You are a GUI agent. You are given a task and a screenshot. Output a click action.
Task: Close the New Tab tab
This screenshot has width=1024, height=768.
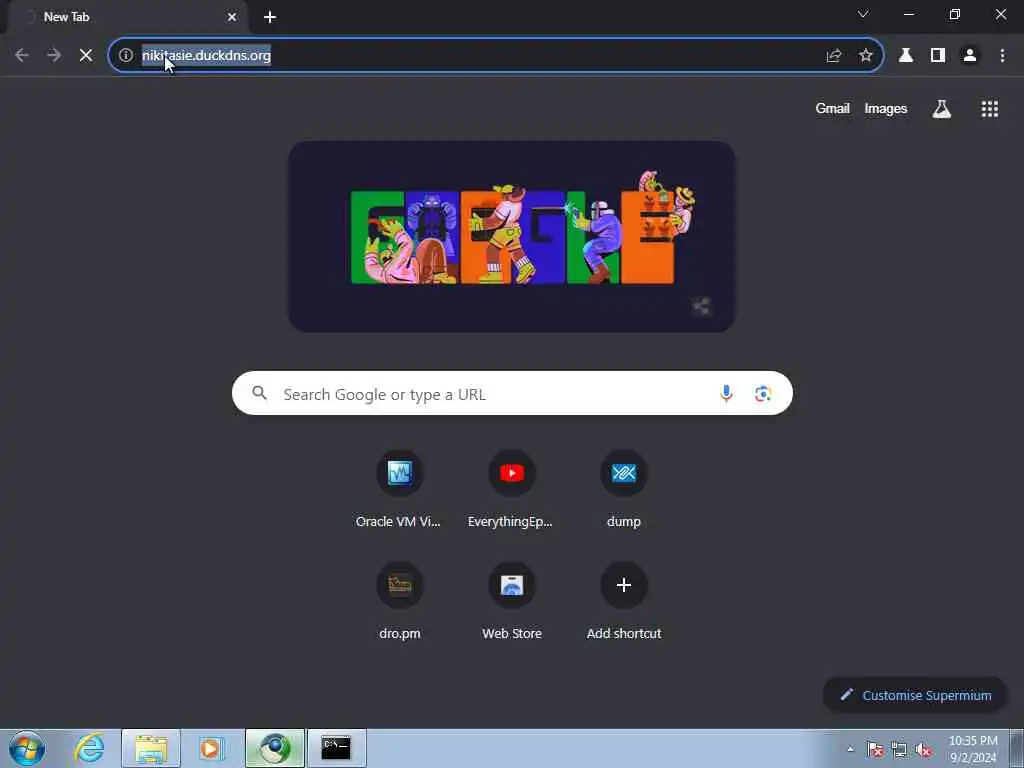click(232, 17)
